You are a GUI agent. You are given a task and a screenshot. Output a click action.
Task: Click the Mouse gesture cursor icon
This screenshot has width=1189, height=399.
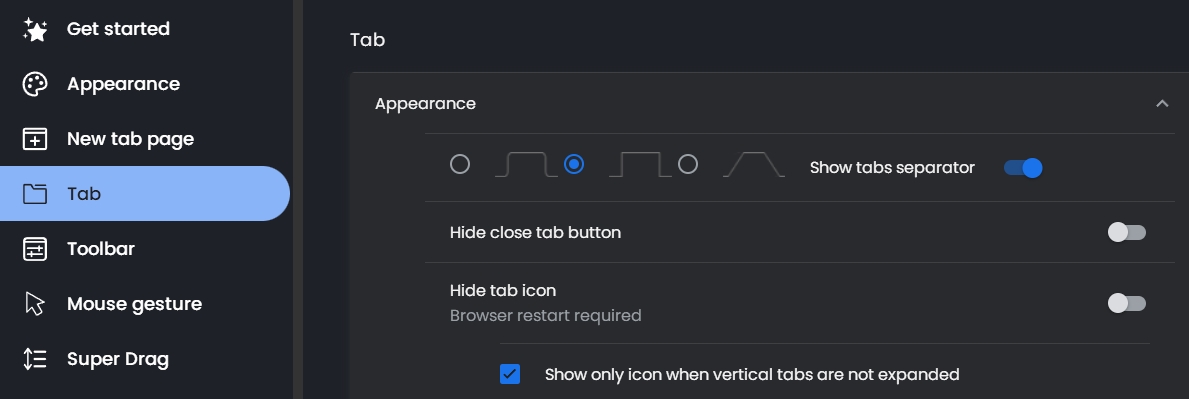35,304
